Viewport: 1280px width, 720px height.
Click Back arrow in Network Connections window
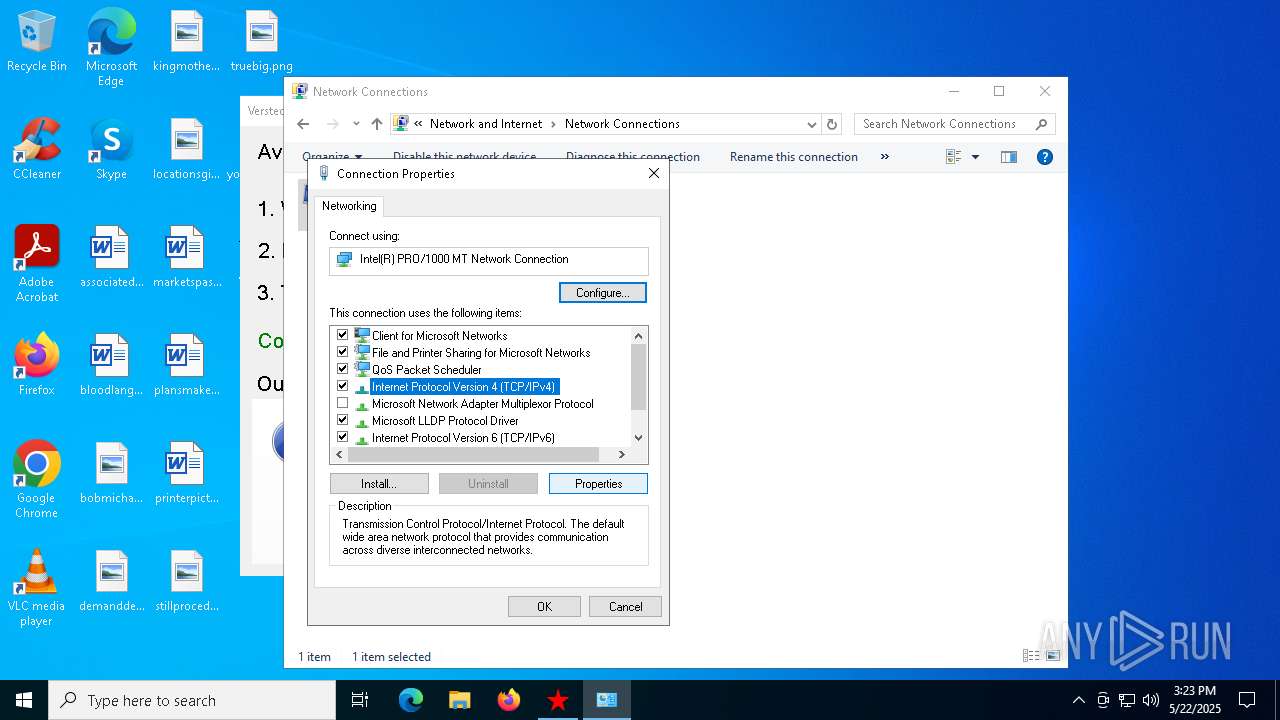pyautogui.click(x=304, y=124)
